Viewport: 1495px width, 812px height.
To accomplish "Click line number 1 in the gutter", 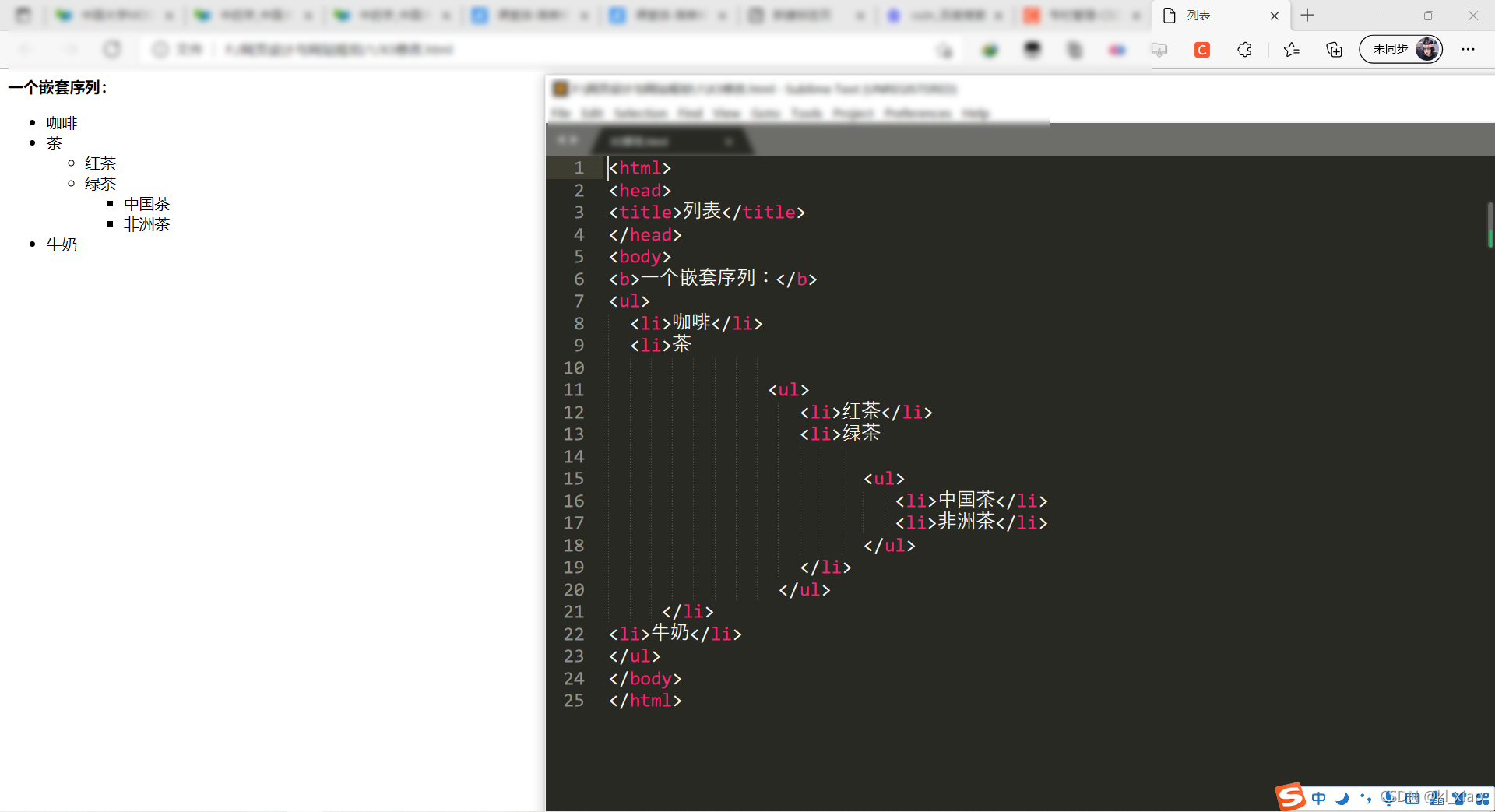I will coord(579,168).
